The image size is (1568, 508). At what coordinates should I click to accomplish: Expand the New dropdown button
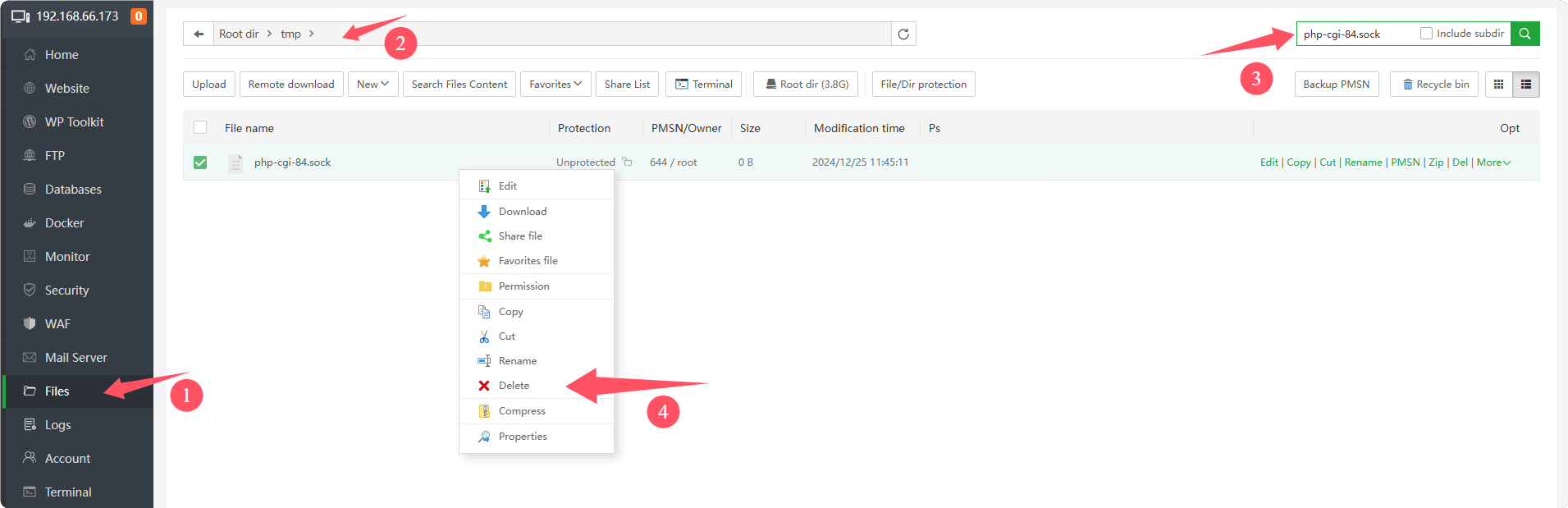click(x=373, y=85)
